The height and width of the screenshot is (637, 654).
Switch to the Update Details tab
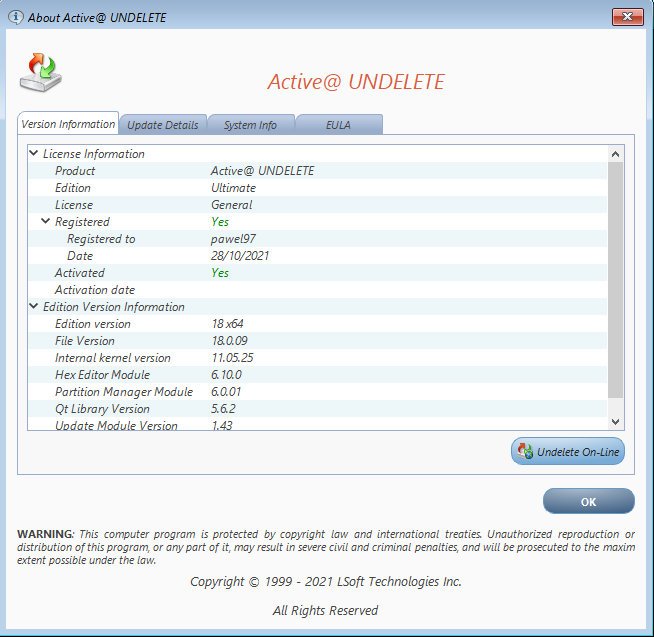pyautogui.click(x=163, y=125)
